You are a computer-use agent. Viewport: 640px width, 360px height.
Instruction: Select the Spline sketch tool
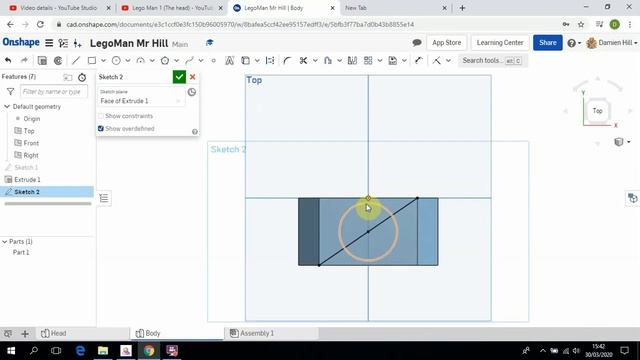point(189,60)
